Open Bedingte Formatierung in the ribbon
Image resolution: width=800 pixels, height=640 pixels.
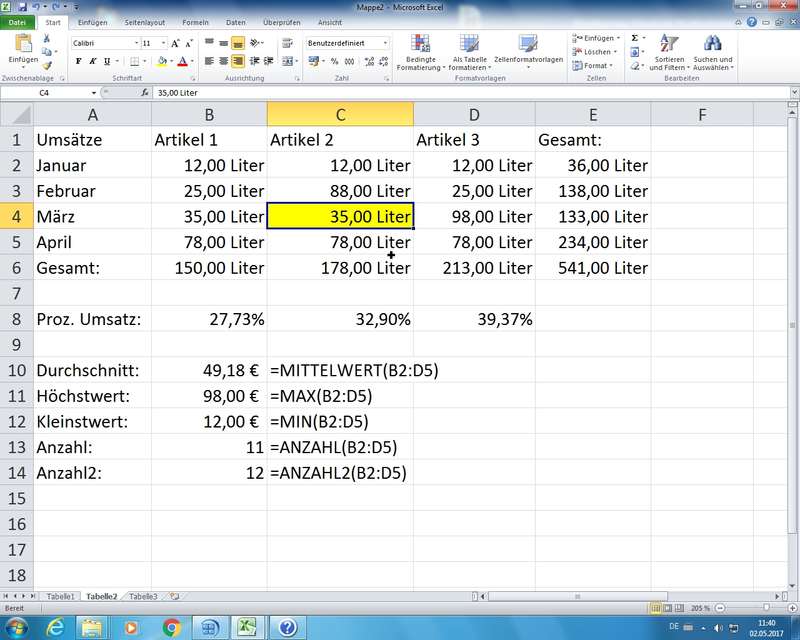[x=420, y=51]
